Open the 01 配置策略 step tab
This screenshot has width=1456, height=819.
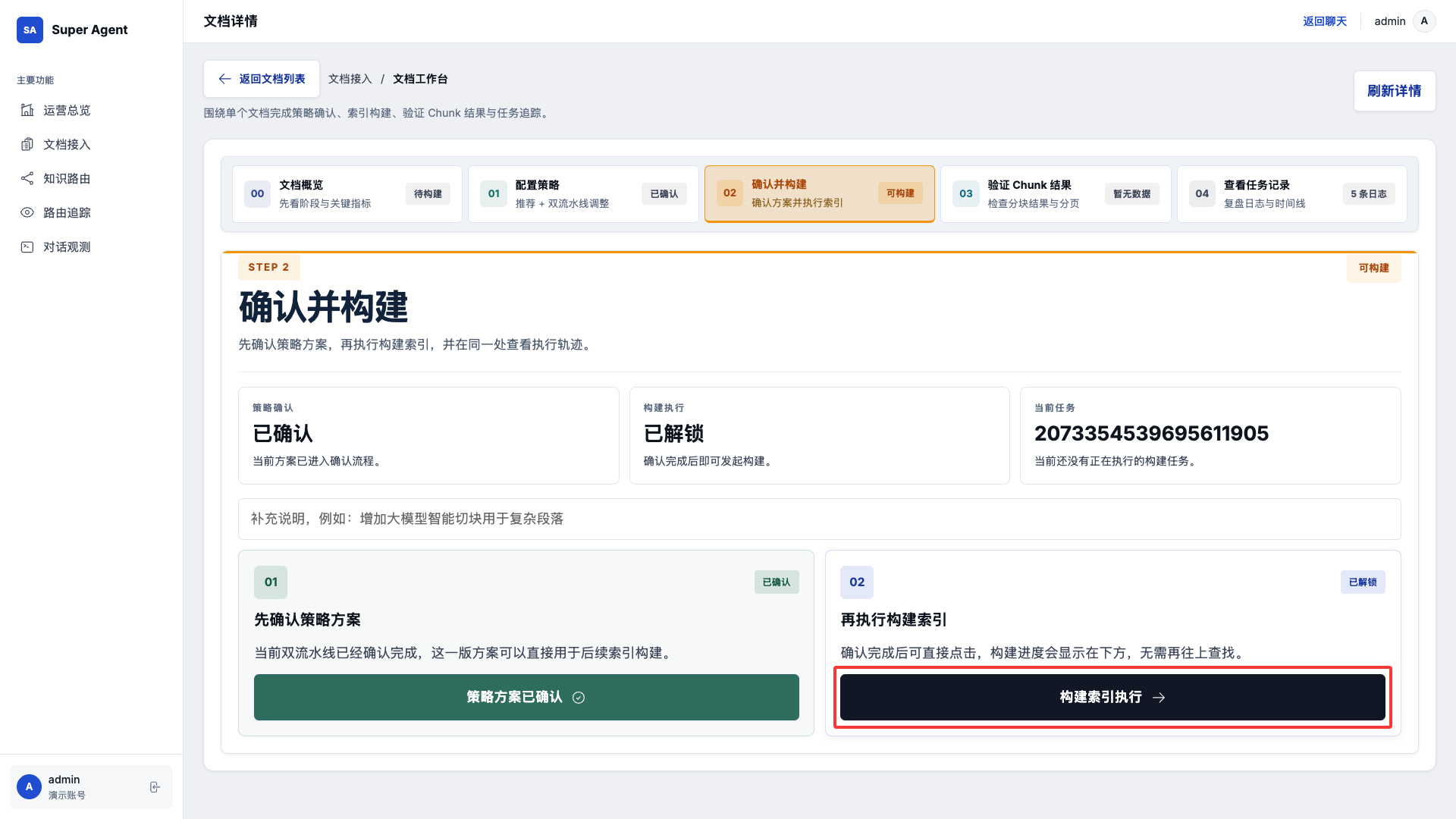click(x=582, y=194)
